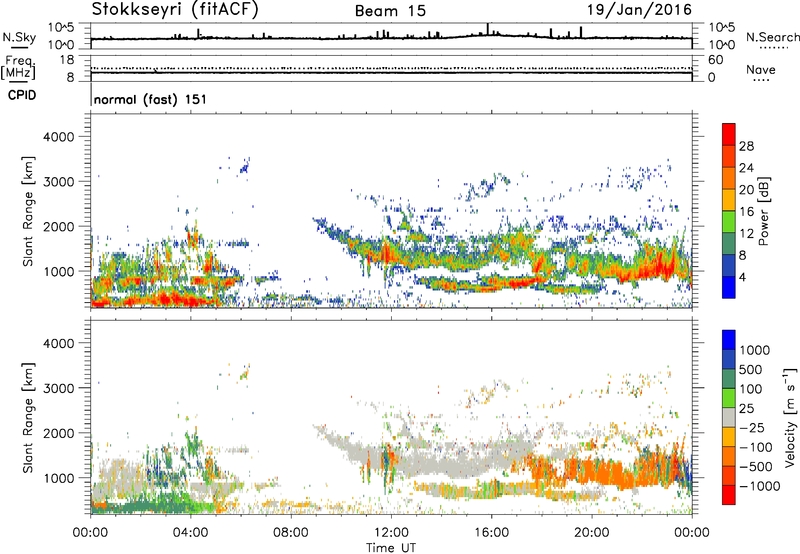
Task: Click the "Power [dB]" color bar label
Action: click(763, 211)
